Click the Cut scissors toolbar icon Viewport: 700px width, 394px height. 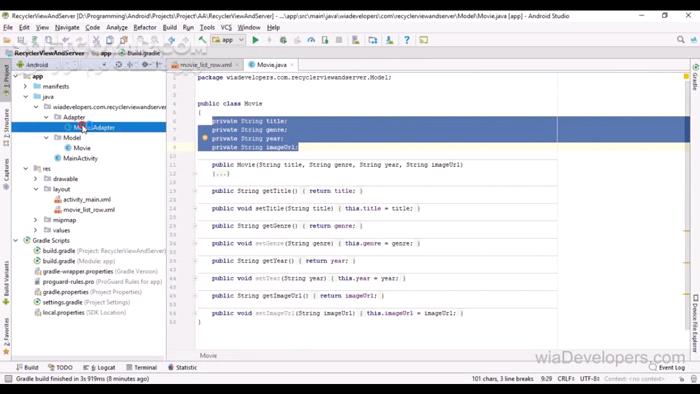coord(96,40)
